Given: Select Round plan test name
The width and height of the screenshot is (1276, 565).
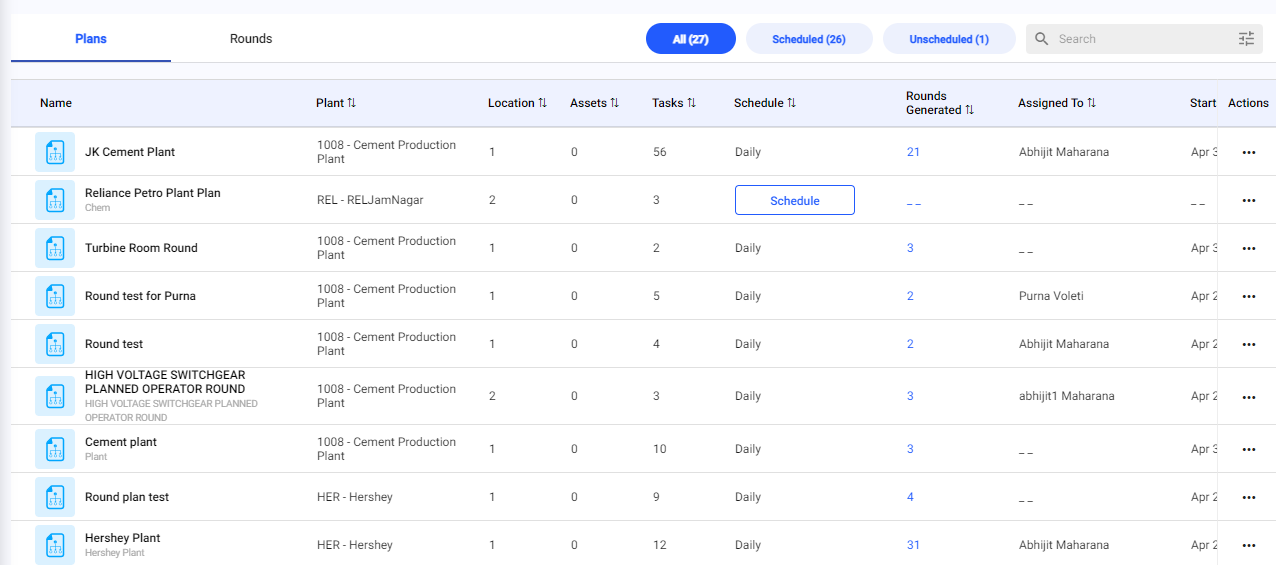Looking at the screenshot, I should [x=127, y=497].
